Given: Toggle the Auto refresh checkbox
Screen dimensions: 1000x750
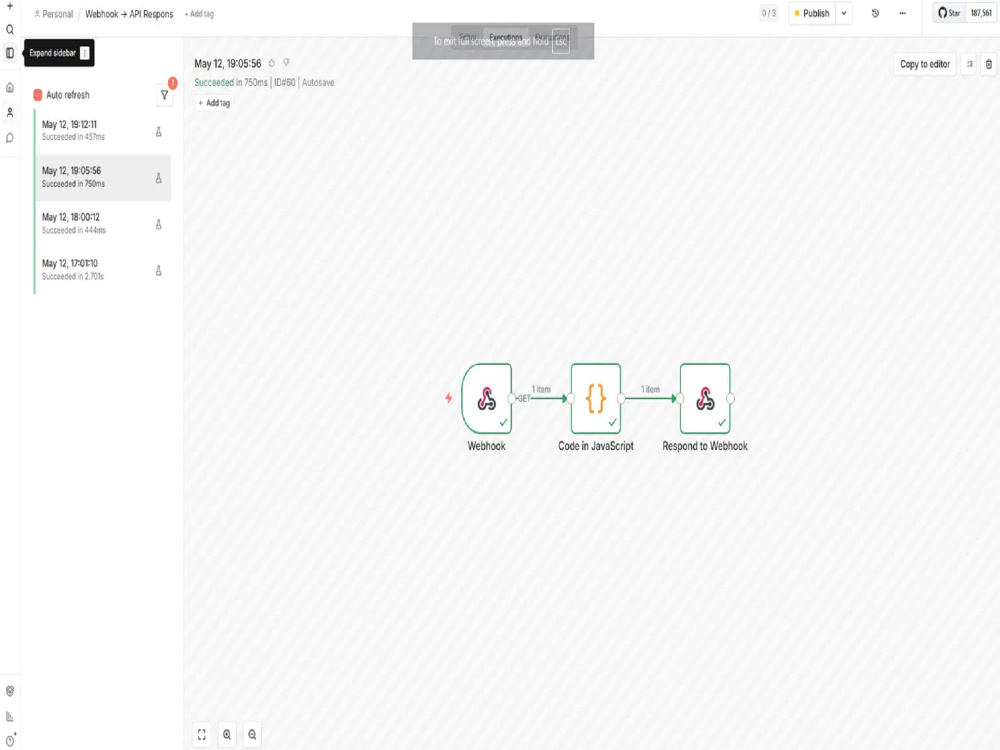Looking at the screenshot, I should [38, 95].
